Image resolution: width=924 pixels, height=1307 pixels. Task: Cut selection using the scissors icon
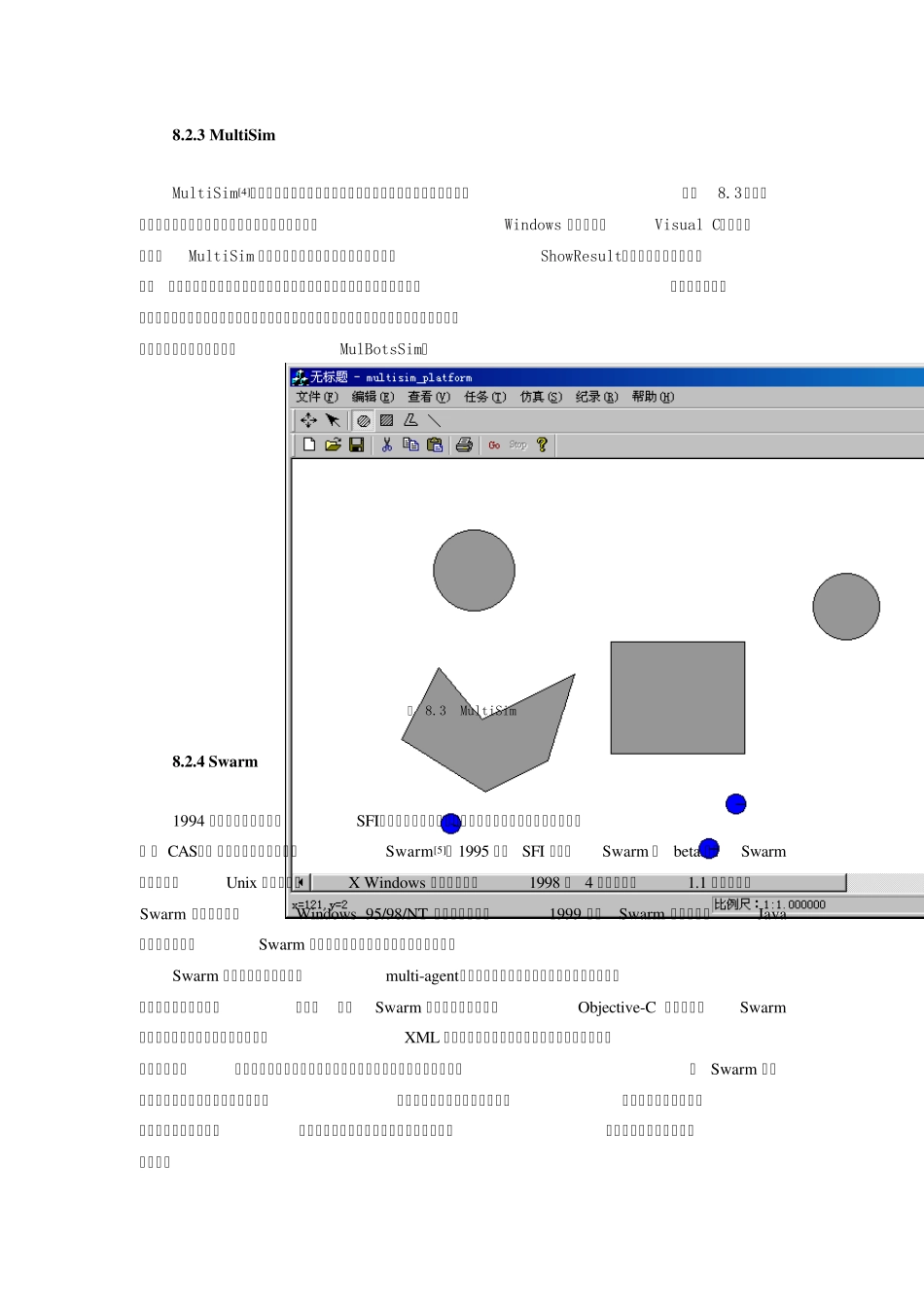click(x=387, y=444)
